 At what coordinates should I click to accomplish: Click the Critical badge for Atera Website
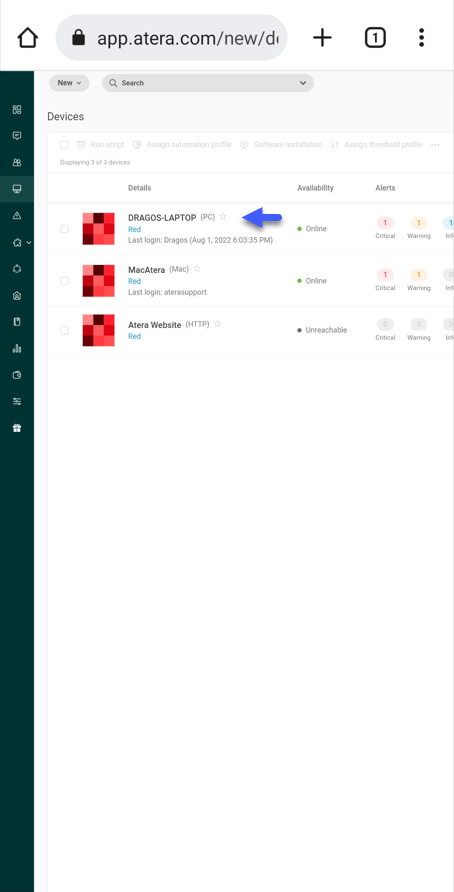pyautogui.click(x=385, y=324)
